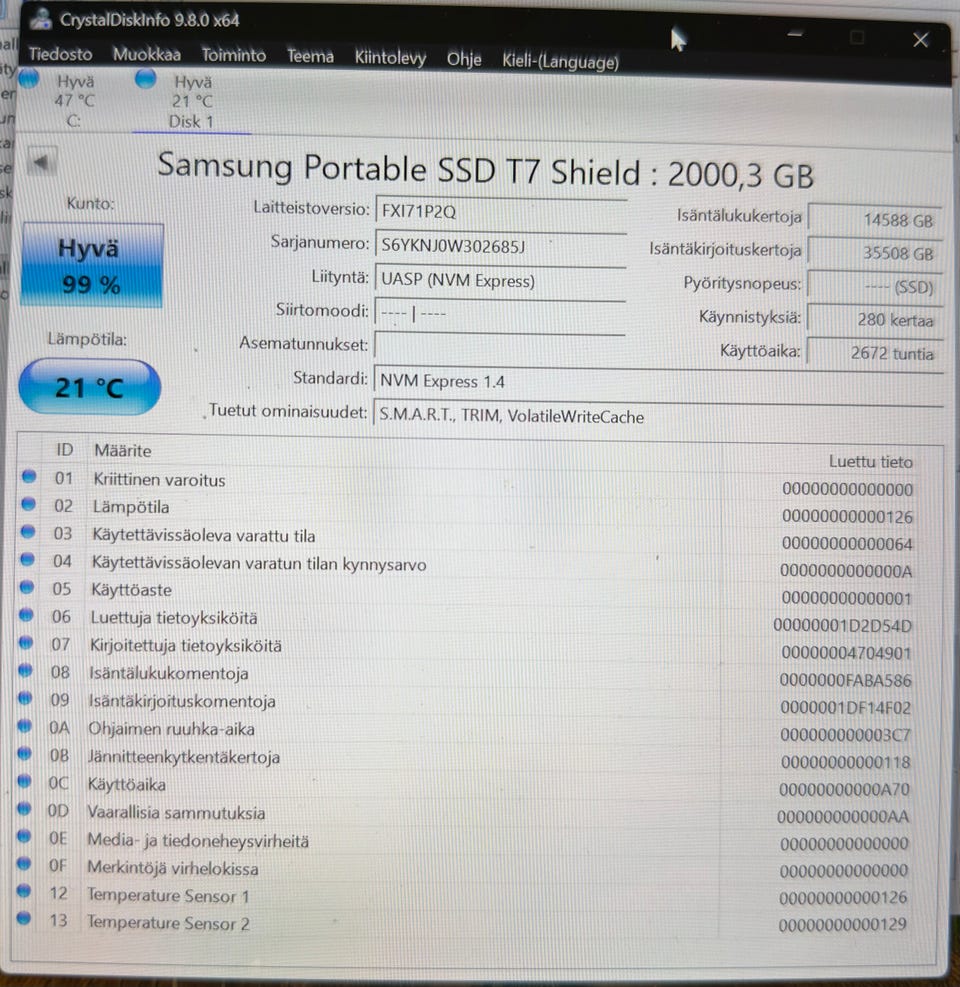
Task: Select the Disk 1 drive tab
Action: (191, 101)
